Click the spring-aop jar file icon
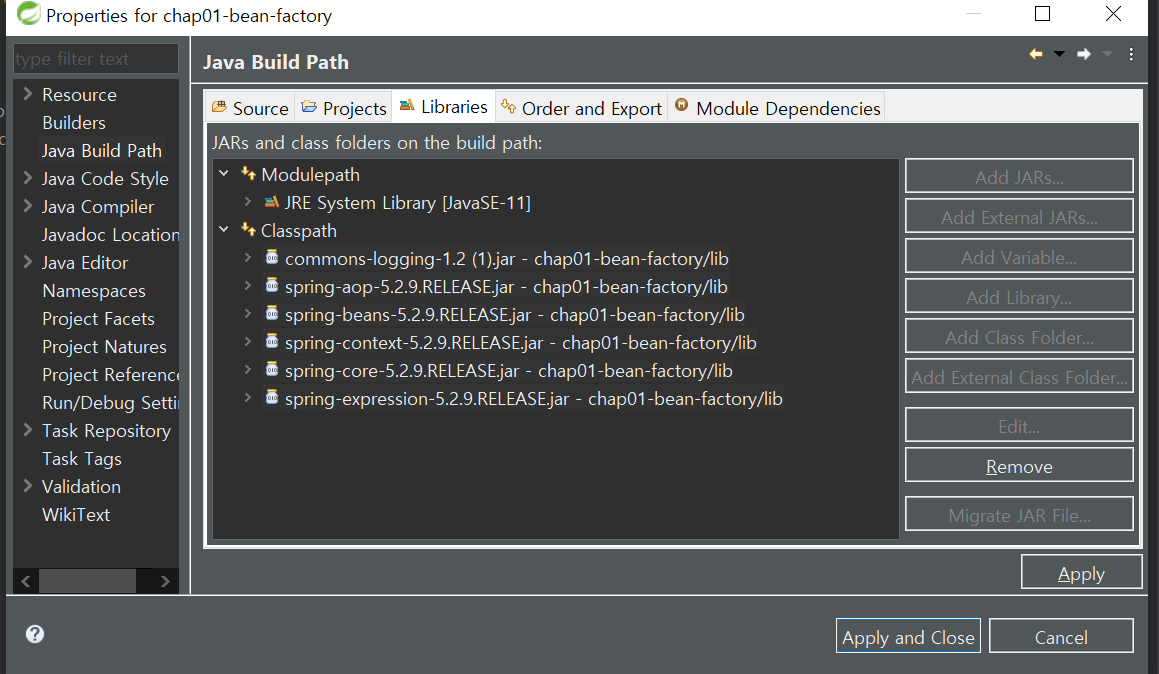Screen dimensions: 1159x674 click(272, 286)
